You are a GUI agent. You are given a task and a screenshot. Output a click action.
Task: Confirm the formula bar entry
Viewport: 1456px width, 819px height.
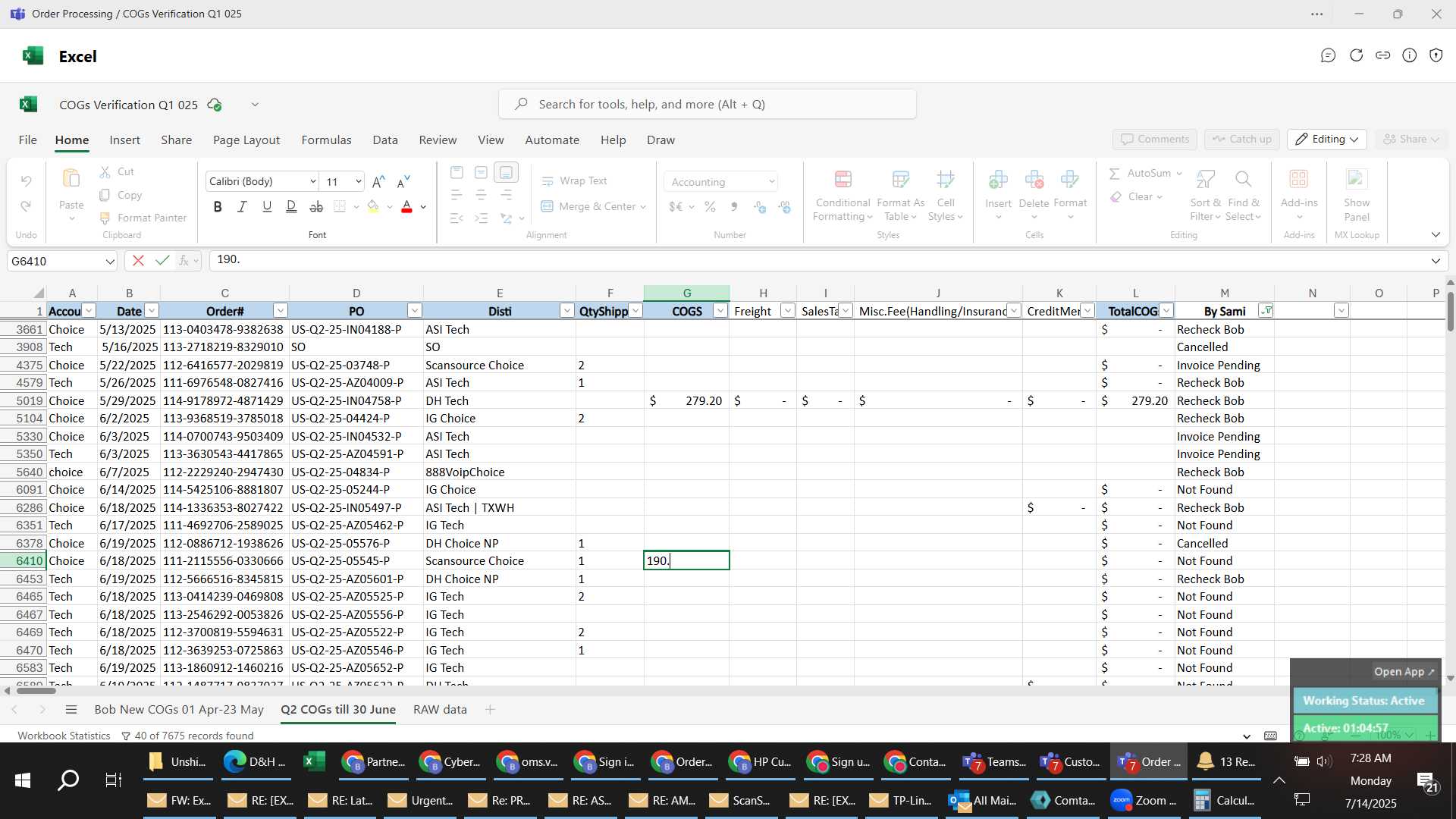[x=162, y=261]
